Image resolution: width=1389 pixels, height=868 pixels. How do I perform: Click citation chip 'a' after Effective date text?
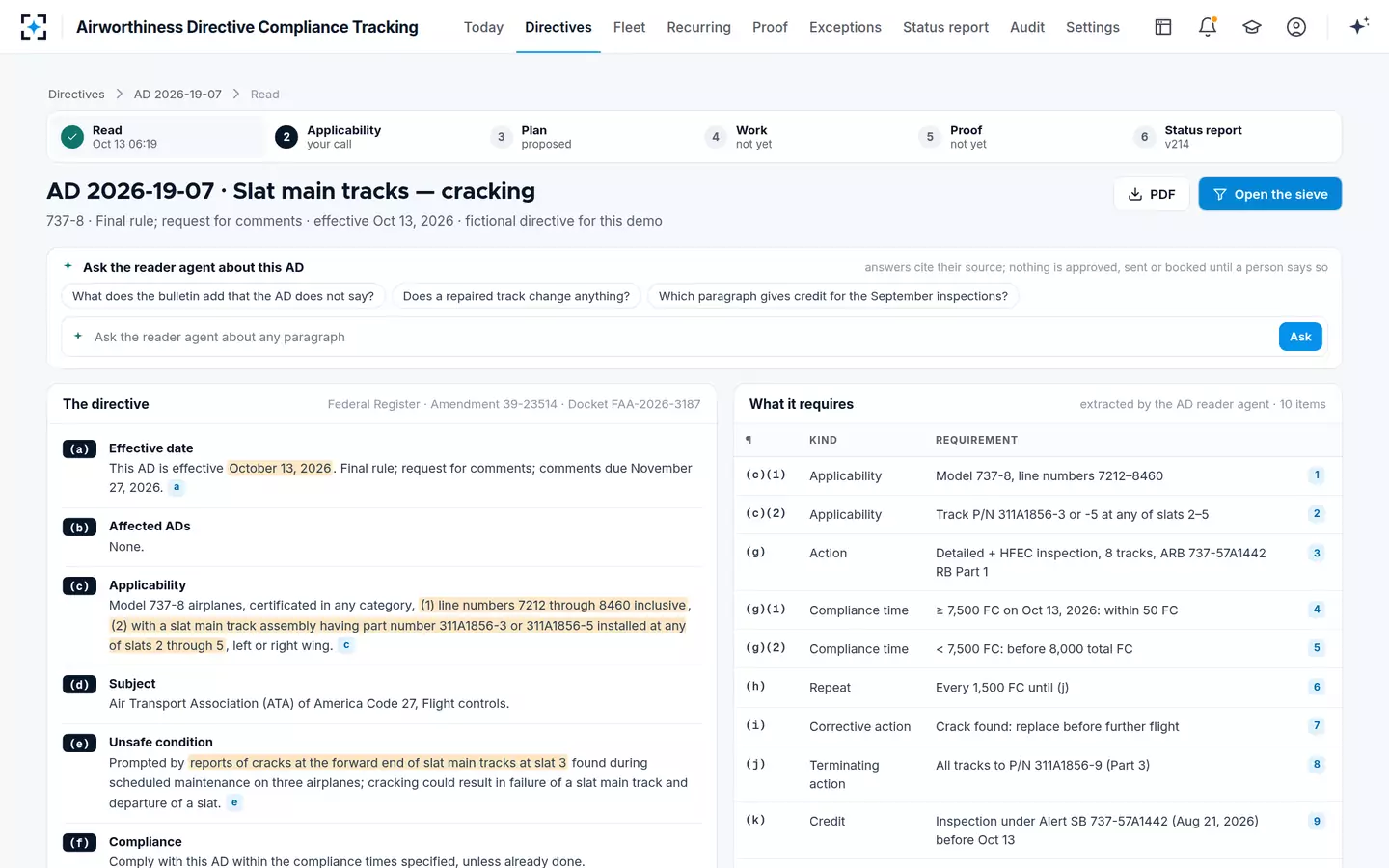(x=177, y=488)
